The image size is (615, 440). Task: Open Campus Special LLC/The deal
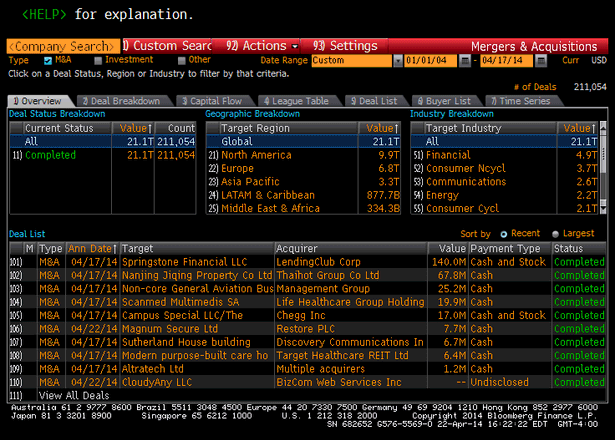pyautogui.click(x=182, y=315)
